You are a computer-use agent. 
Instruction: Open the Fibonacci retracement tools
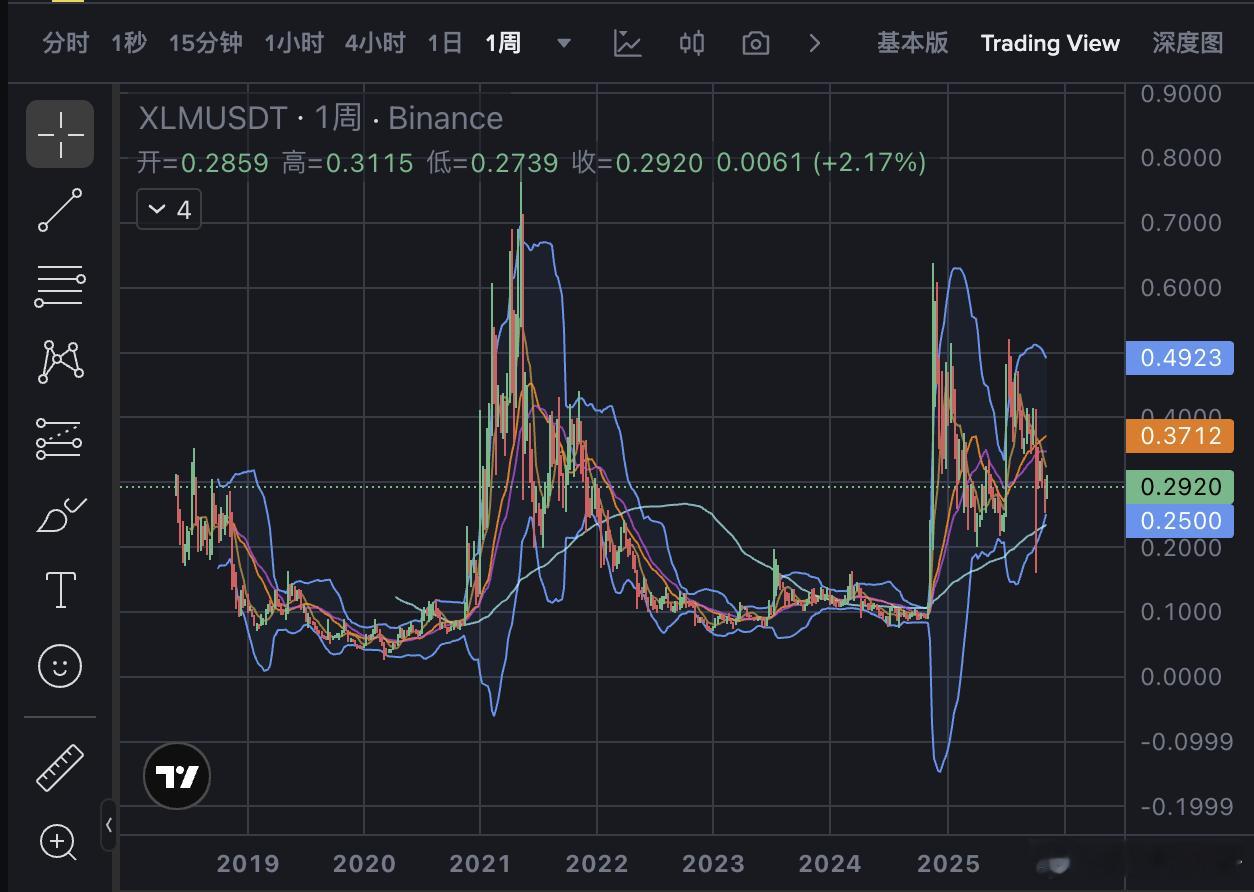[59, 287]
